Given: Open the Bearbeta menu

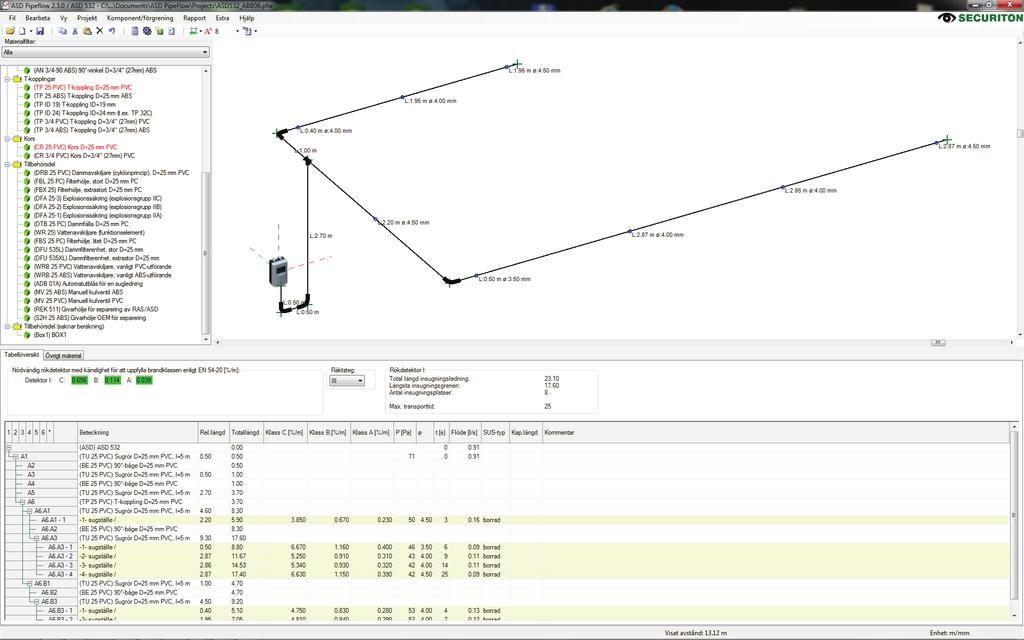Looking at the screenshot, I should (x=38, y=18).
